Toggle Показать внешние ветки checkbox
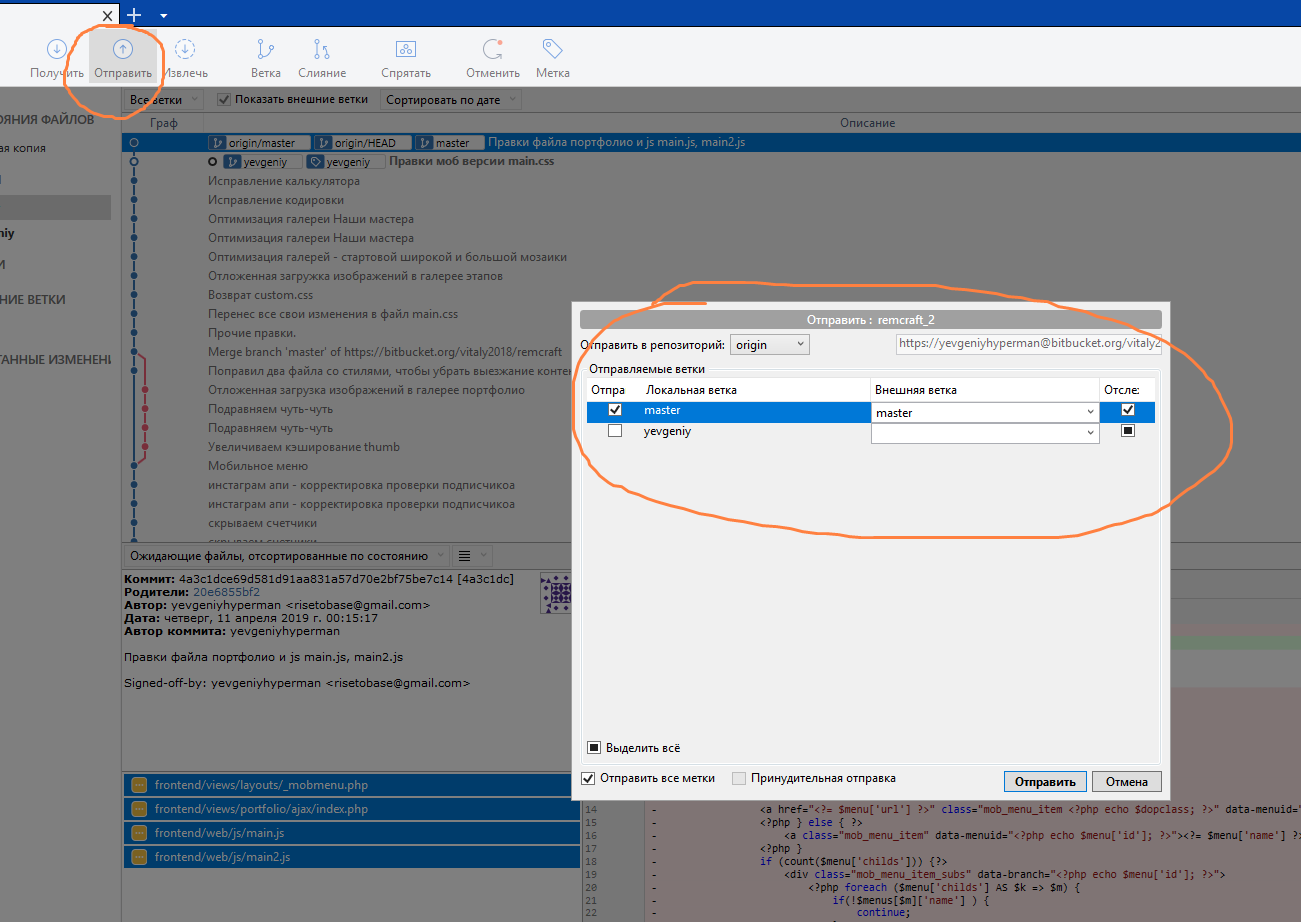The height and width of the screenshot is (922, 1301). 224,100
